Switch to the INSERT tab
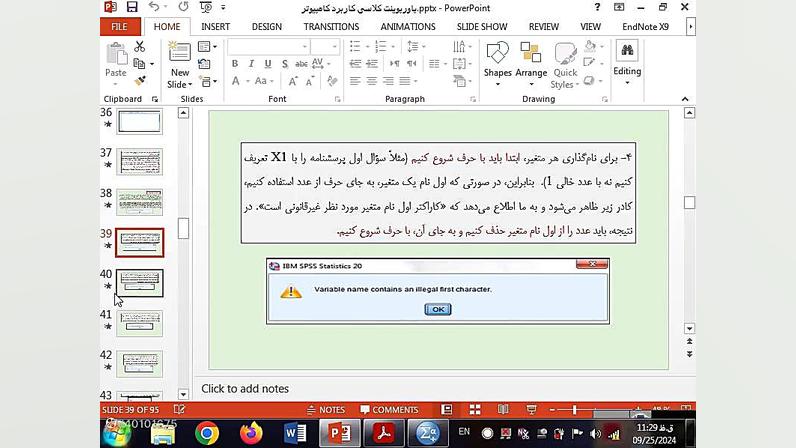Viewport: 796px width, 448px height. click(x=215, y=27)
